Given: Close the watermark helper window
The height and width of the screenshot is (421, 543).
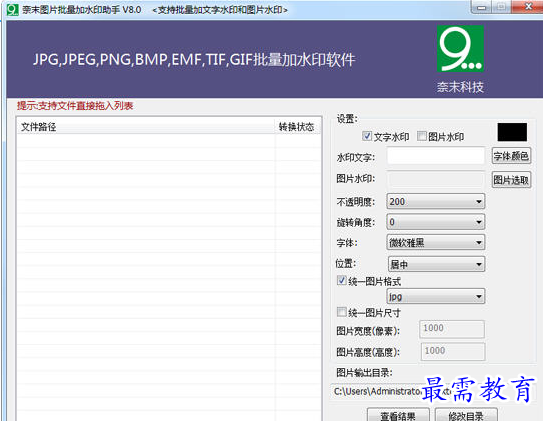Looking at the screenshot, I should tap(527, 7).
